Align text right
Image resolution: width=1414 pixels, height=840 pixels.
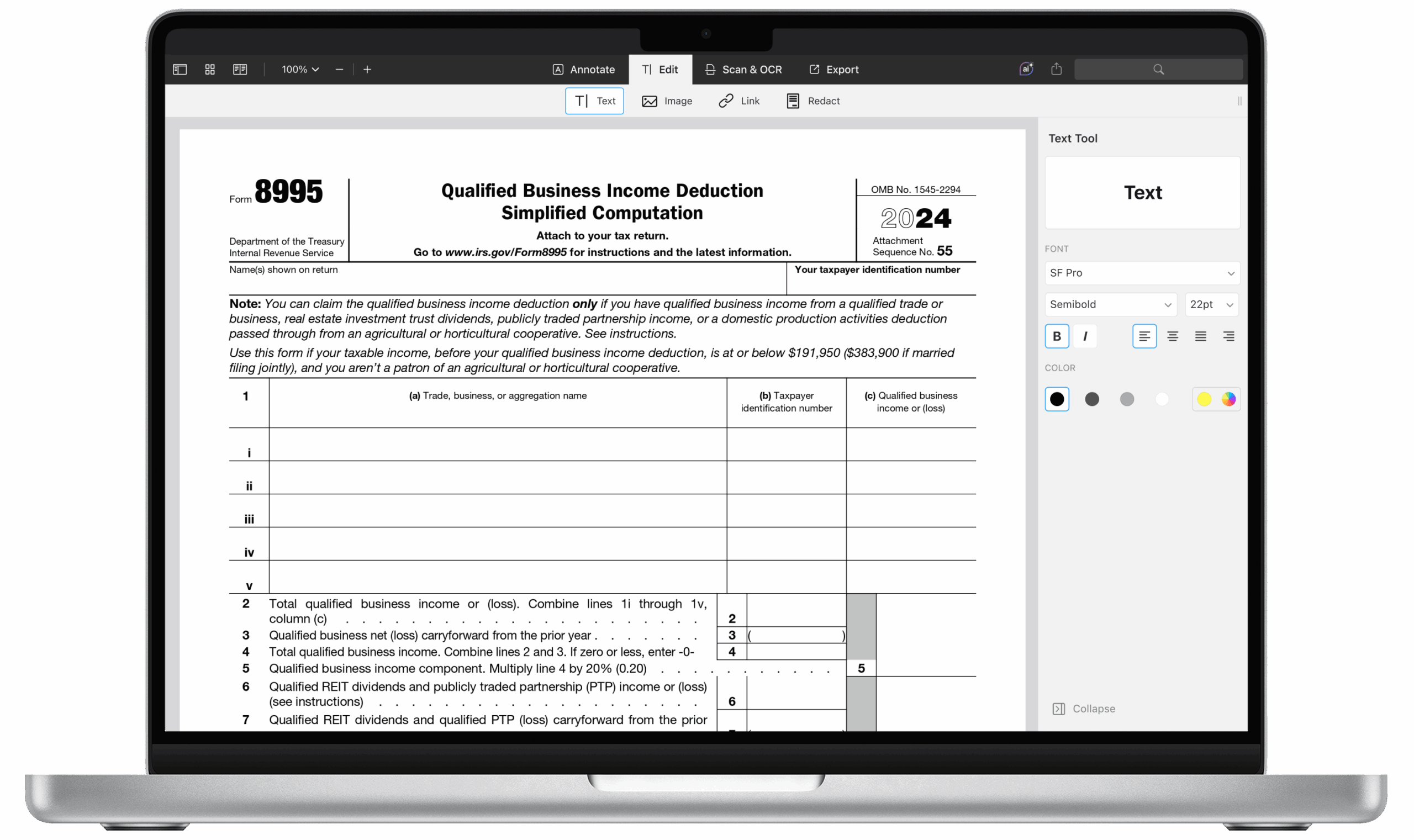point(1228,336)
